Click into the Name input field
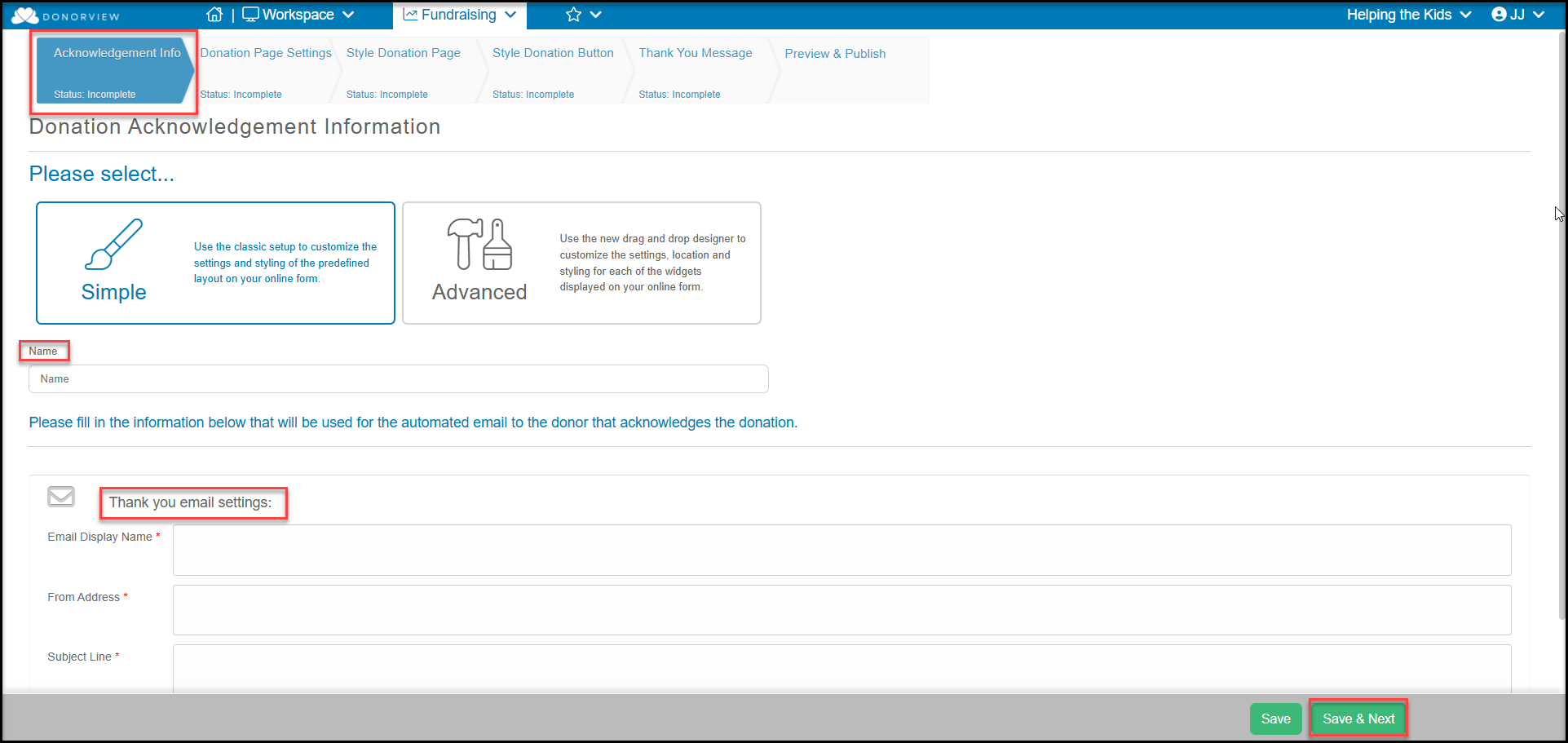Screen dimensions: 1568x743 pos(399,378)
